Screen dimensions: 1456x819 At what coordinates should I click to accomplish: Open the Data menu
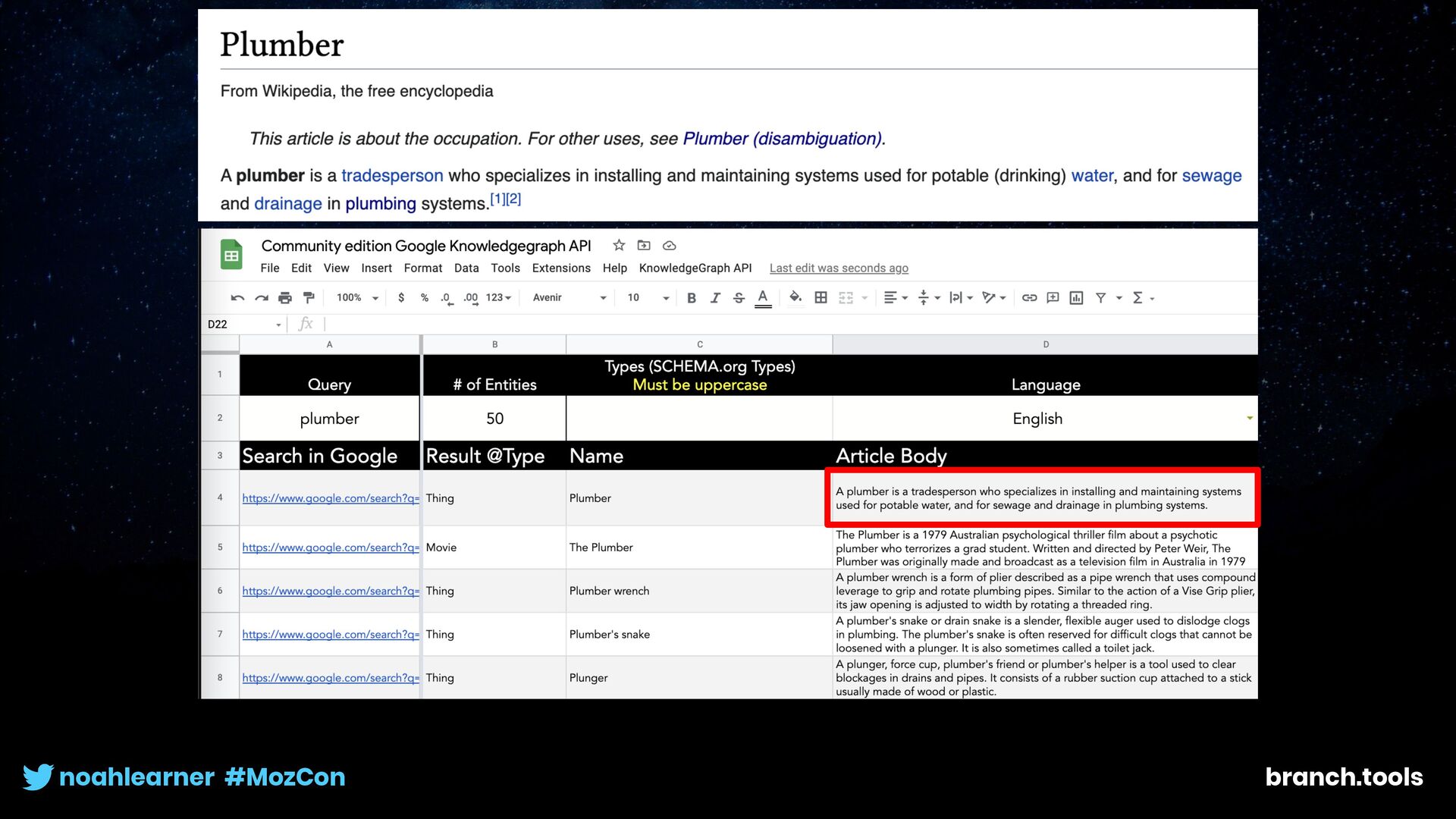(466, 268)
